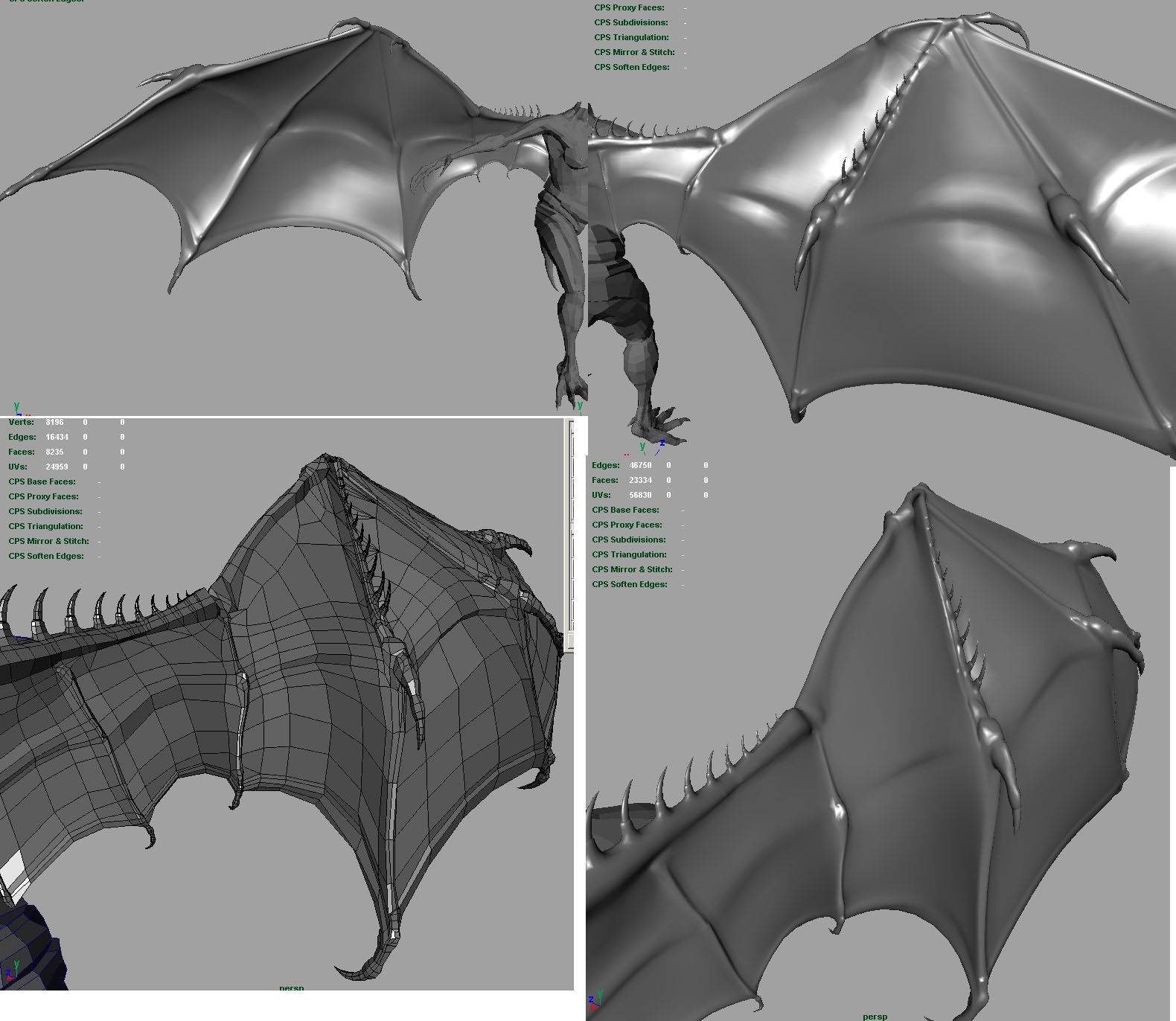This screenshot has height=1021, width=1176.
Task: Select the Edges count 16434 in the HUD
Action: [x=57, y=437]
